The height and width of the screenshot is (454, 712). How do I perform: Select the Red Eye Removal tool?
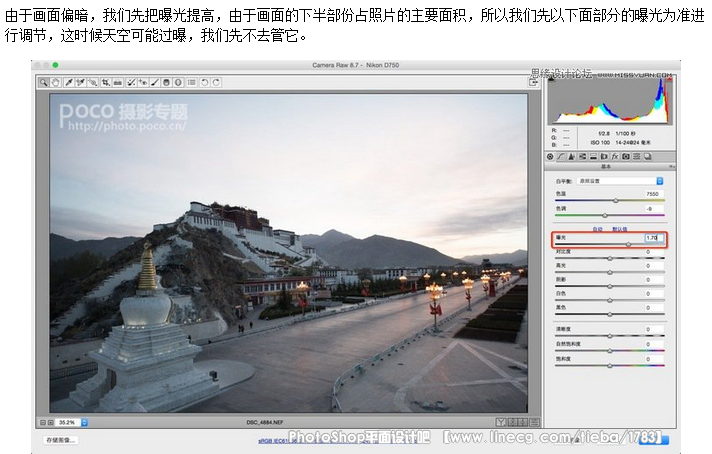[143, 82]
